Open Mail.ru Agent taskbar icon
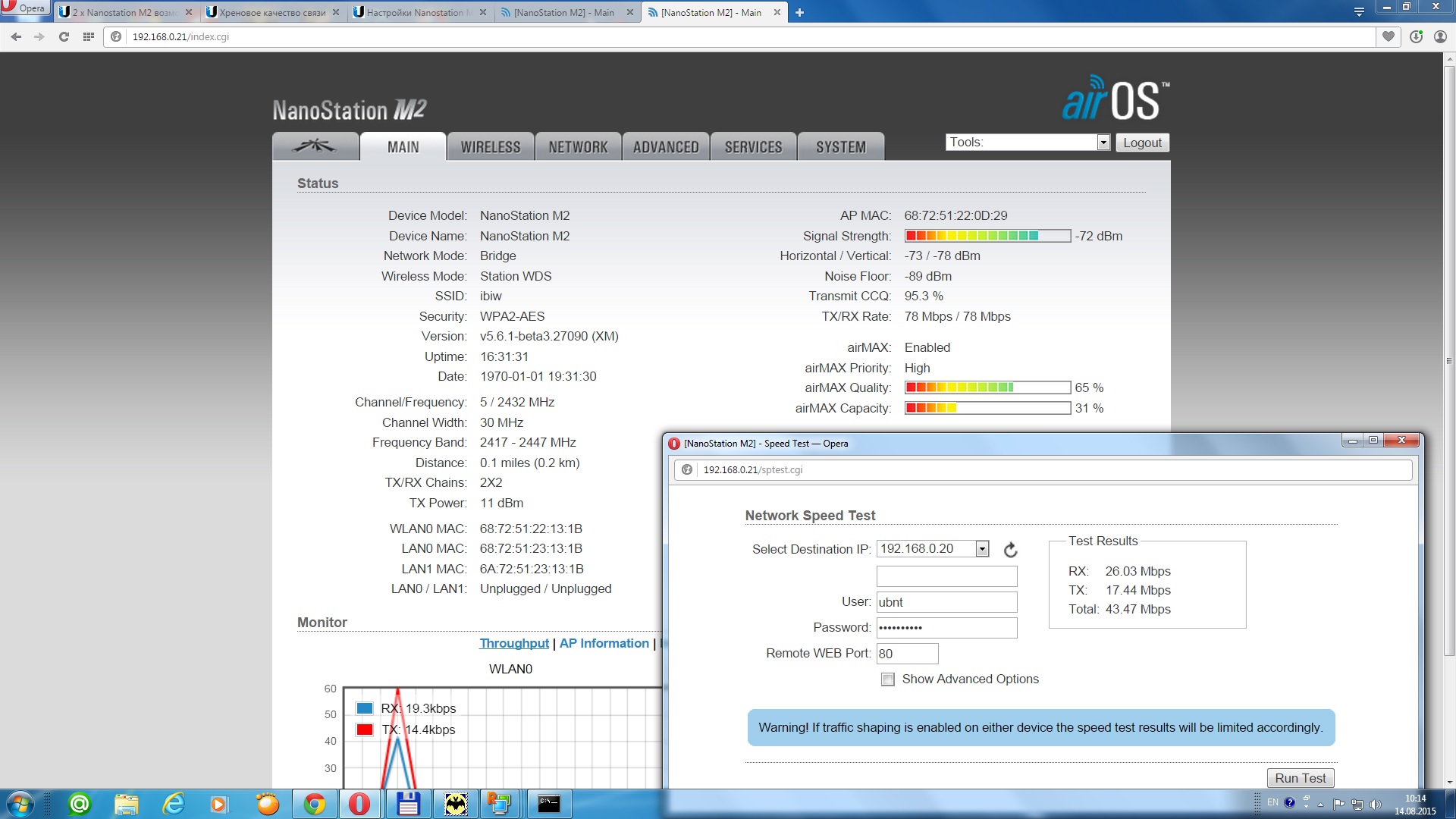This screenshot has width=1456, height=819. tap(79, 804)
